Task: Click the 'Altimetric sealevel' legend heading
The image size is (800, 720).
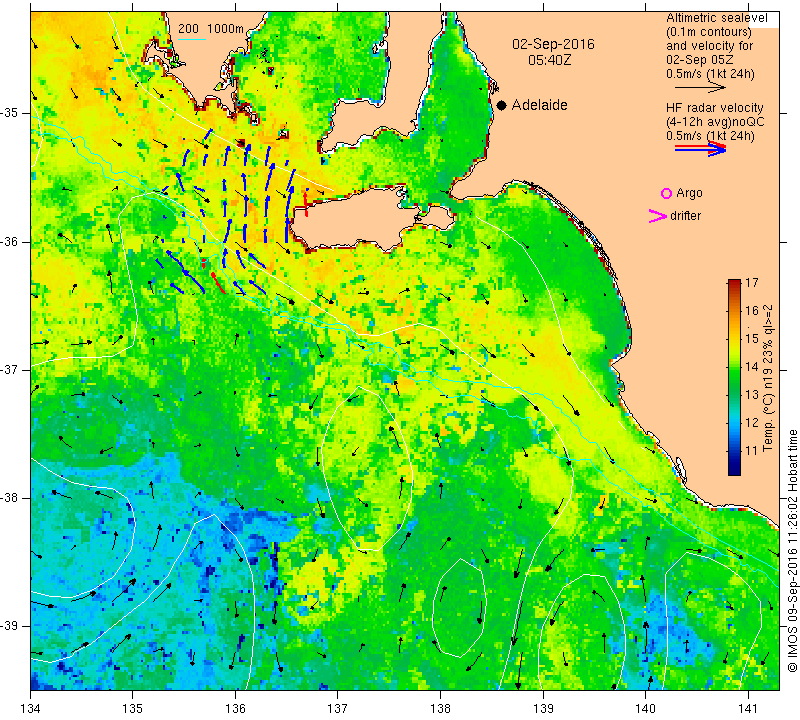Action: coord(716,18)
